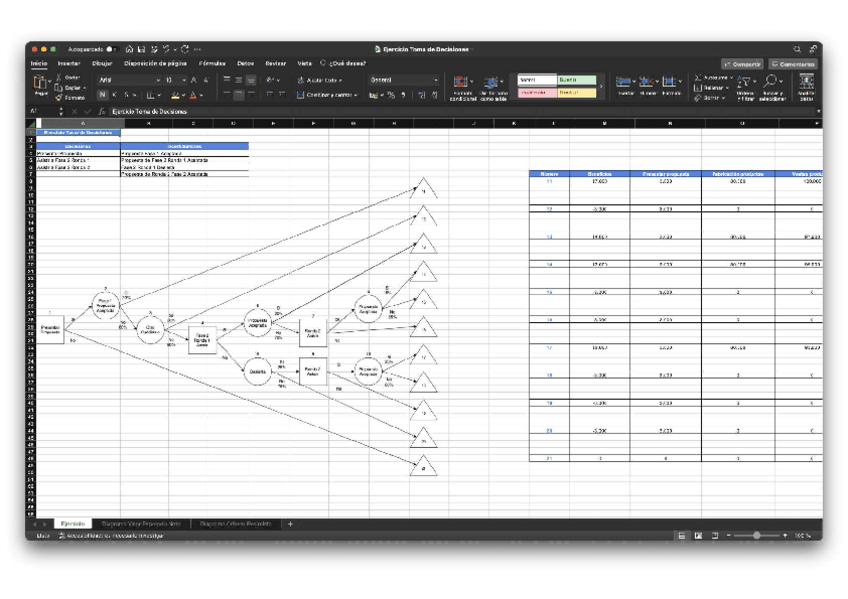848x599 pixels.
Task: Toggle bold formatting (N)
Action: click(102, 95)
